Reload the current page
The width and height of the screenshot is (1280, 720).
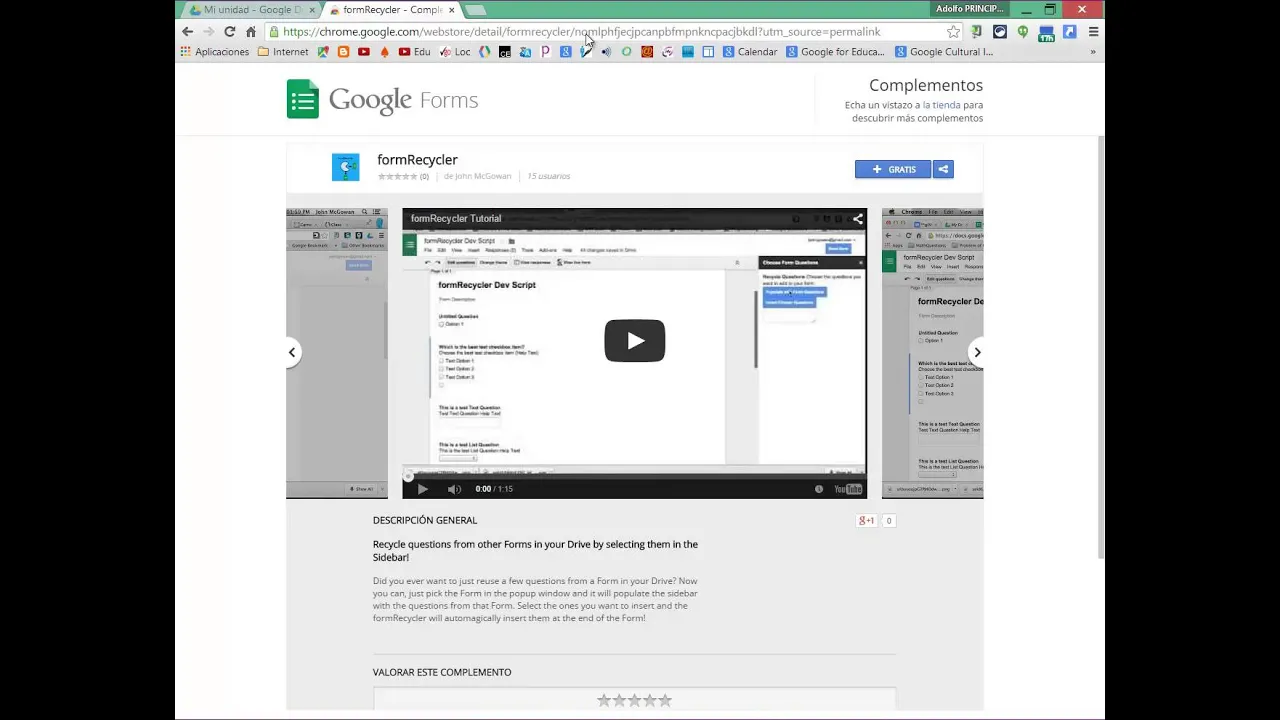click(x=229, y=32)
